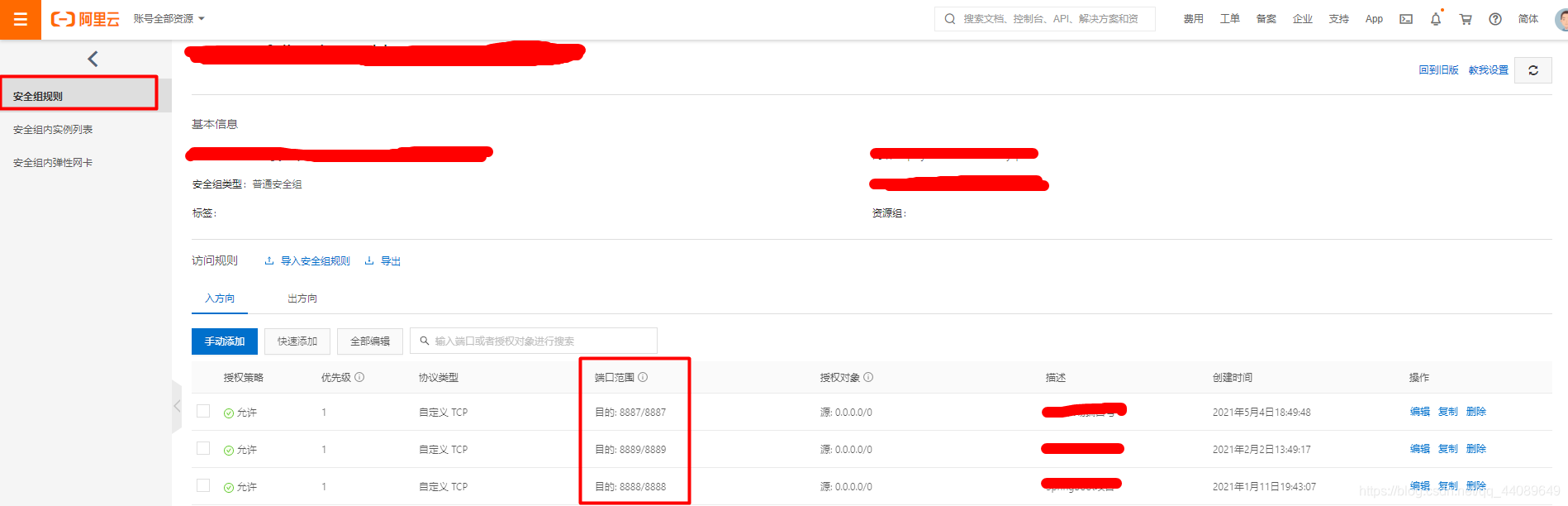The image size is (1568, 506).
Task: Delete the 8888/8888 rule
Action: [1475, 486]
